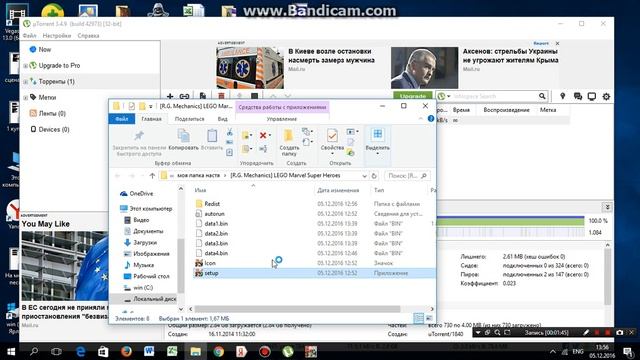
Task: Open Microsoft Edge from the taskbar
Action: (x=80, y=351)
